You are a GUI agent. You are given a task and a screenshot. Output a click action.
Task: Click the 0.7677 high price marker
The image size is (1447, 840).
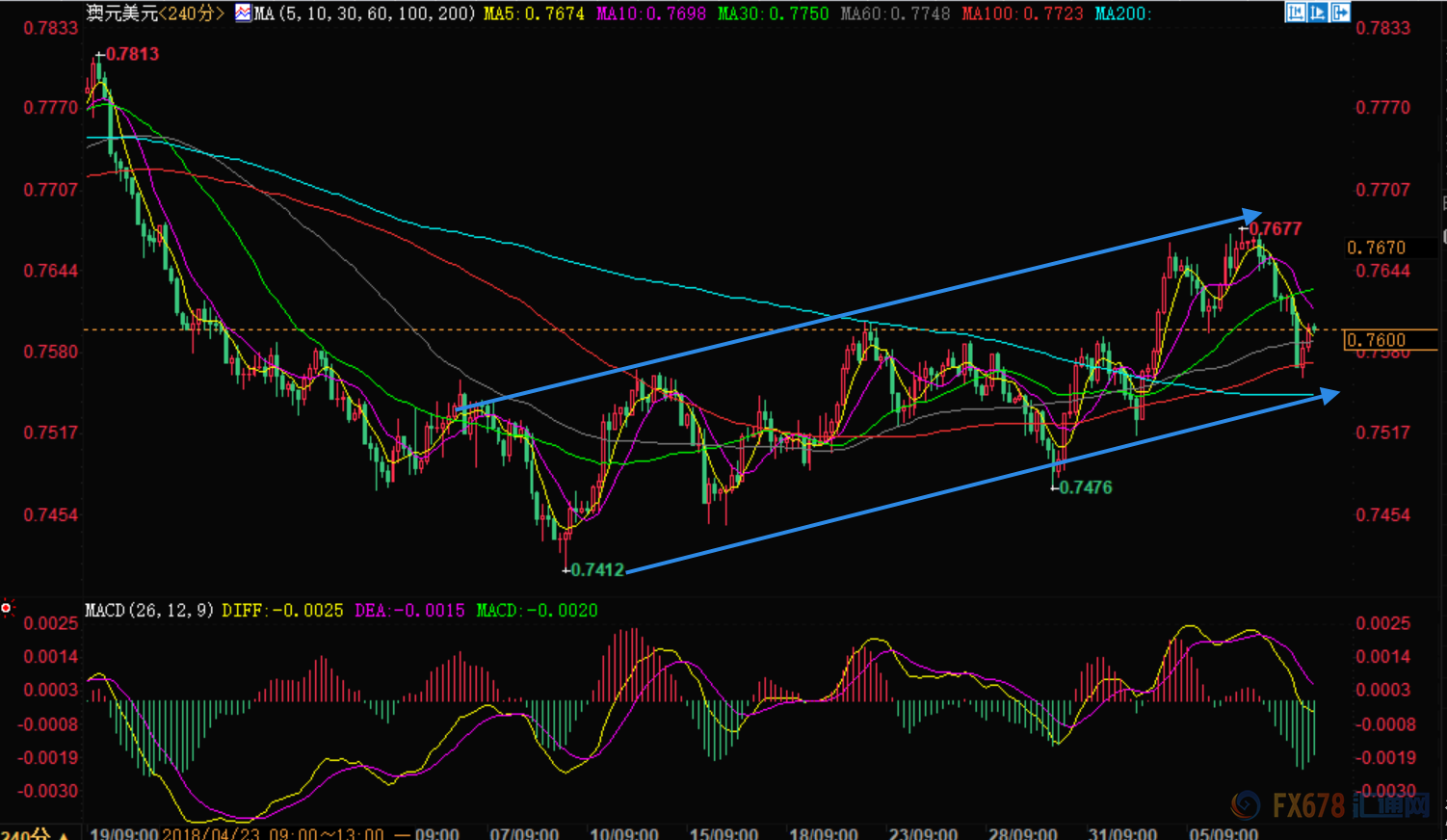pos(1275,228)
